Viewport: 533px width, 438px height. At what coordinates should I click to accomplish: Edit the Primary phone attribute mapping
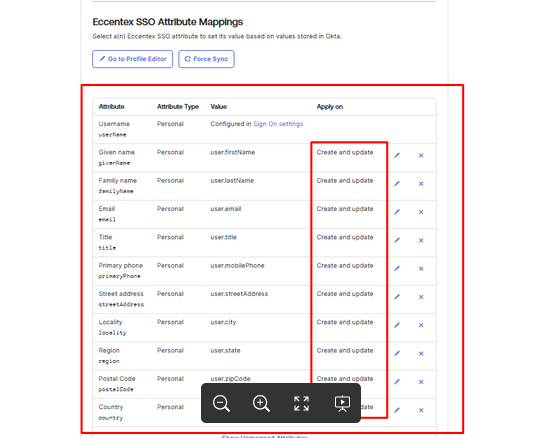(397, 268)
